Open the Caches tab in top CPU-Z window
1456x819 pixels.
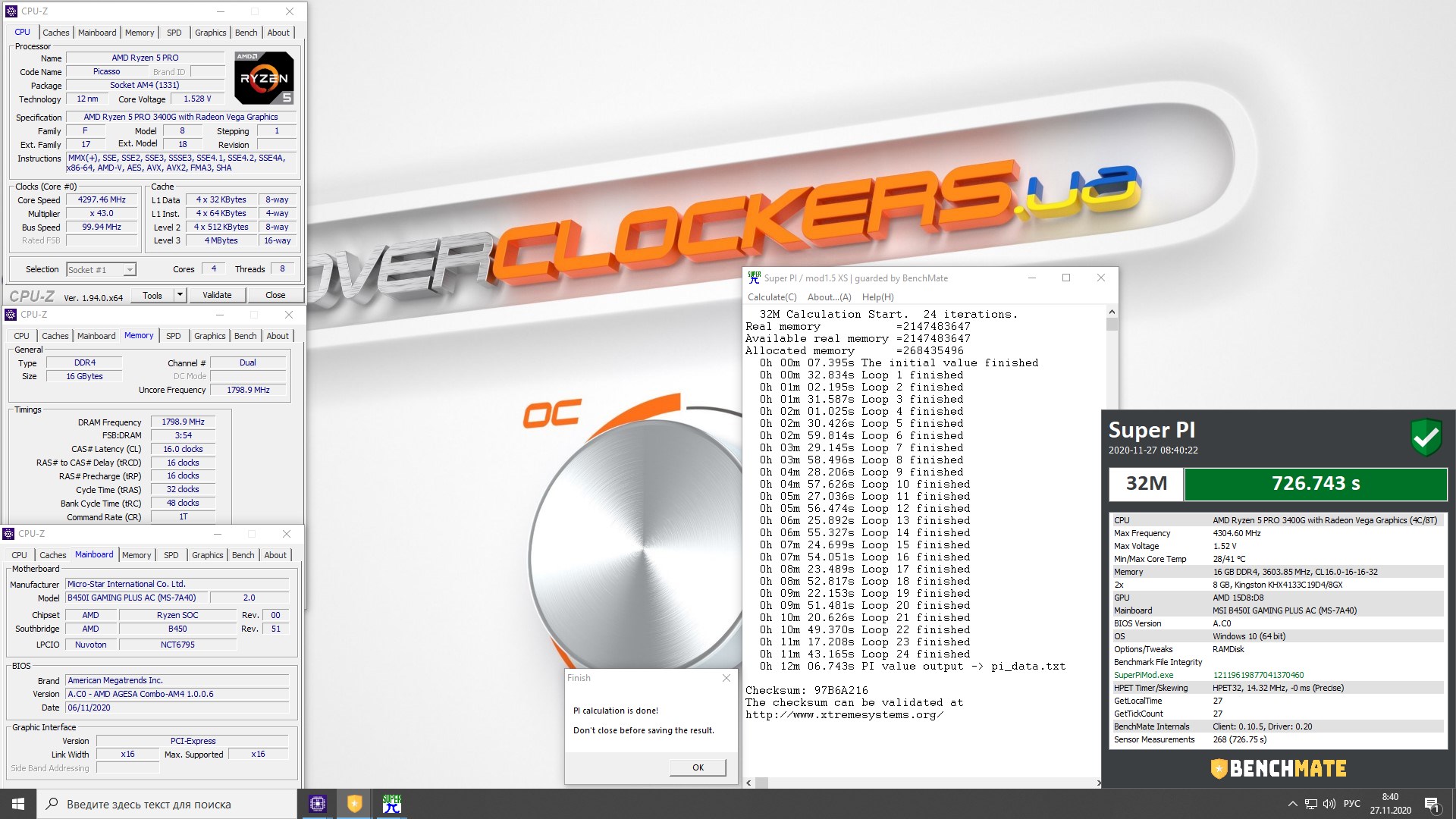55,33
